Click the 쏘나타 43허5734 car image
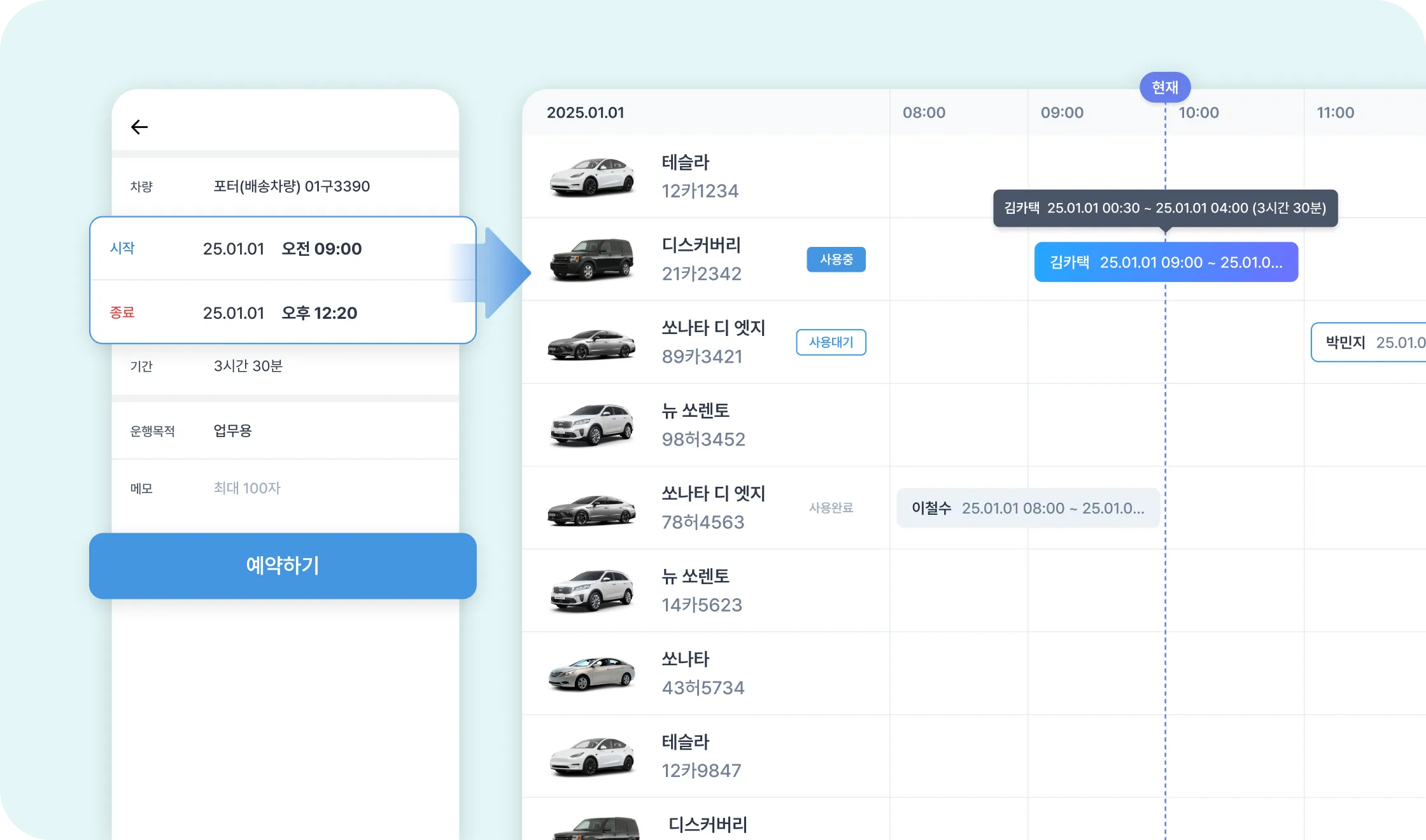Viewport: 1426px width, 840px height. pyautogui.click(x=592, y=674)
